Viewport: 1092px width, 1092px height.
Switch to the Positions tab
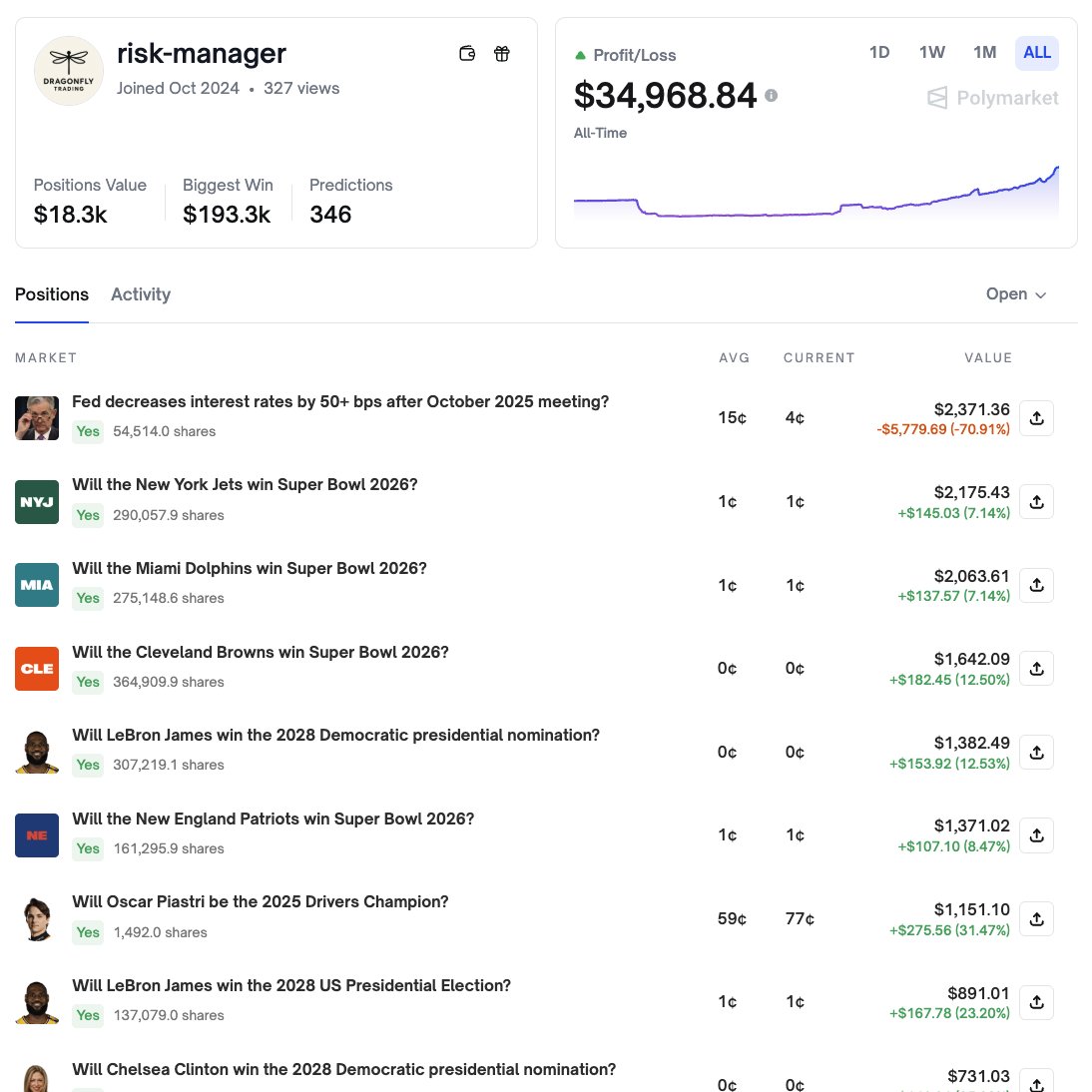(x=52, y=294)
